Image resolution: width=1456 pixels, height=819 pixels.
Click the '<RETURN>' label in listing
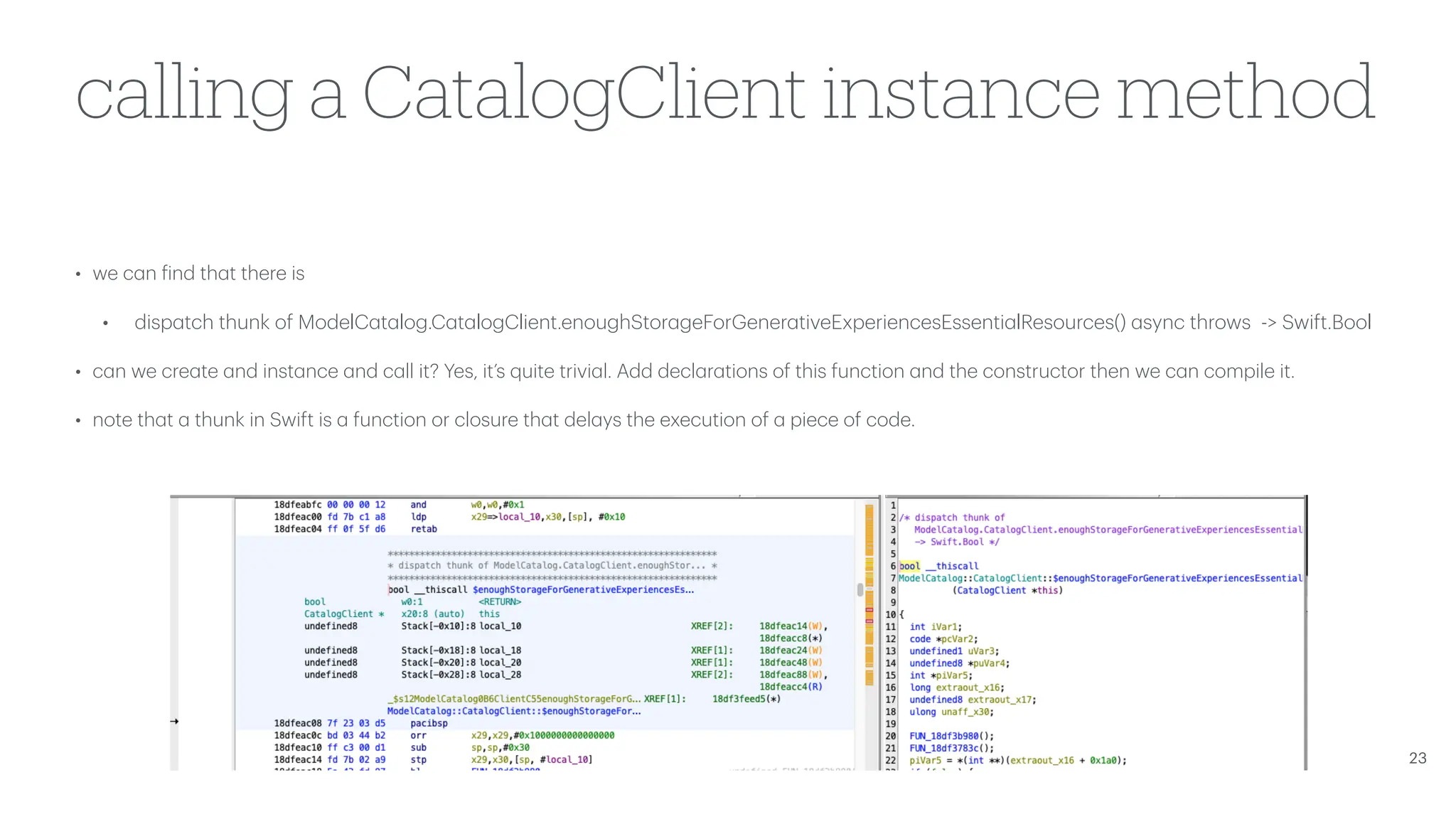[500, 602]
